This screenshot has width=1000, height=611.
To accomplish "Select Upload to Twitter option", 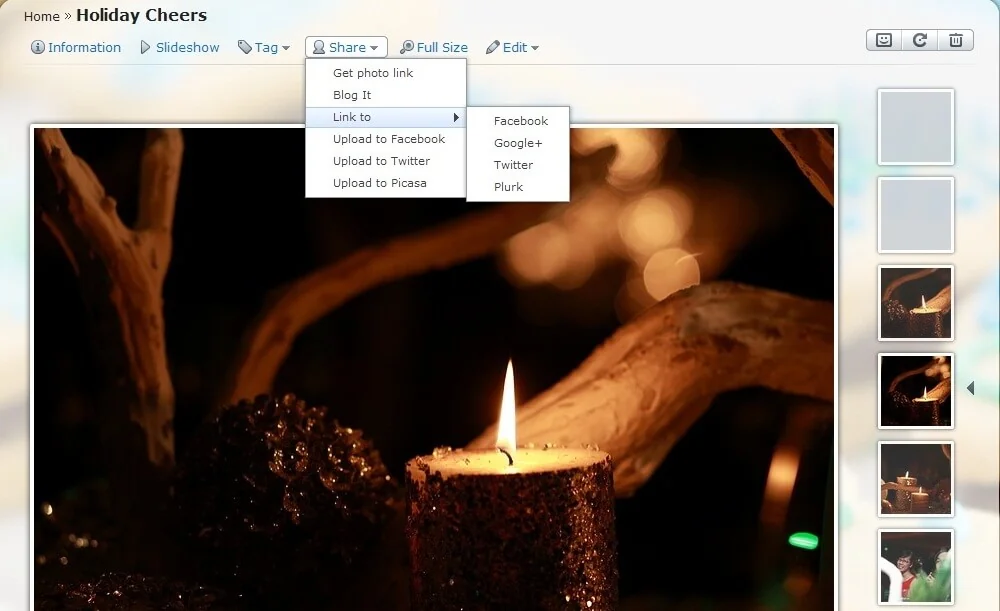I will pyautogui.click(x=381, y=161).
